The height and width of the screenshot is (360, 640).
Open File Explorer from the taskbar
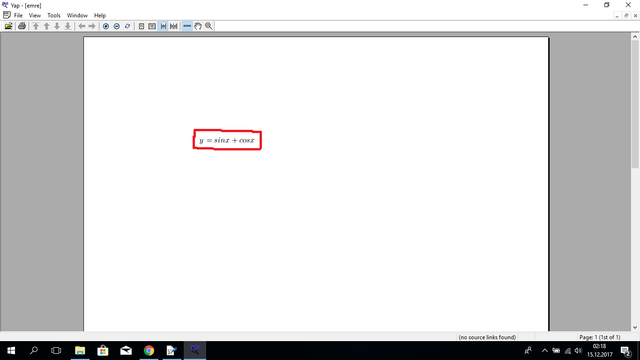click(x=80, y=351)
